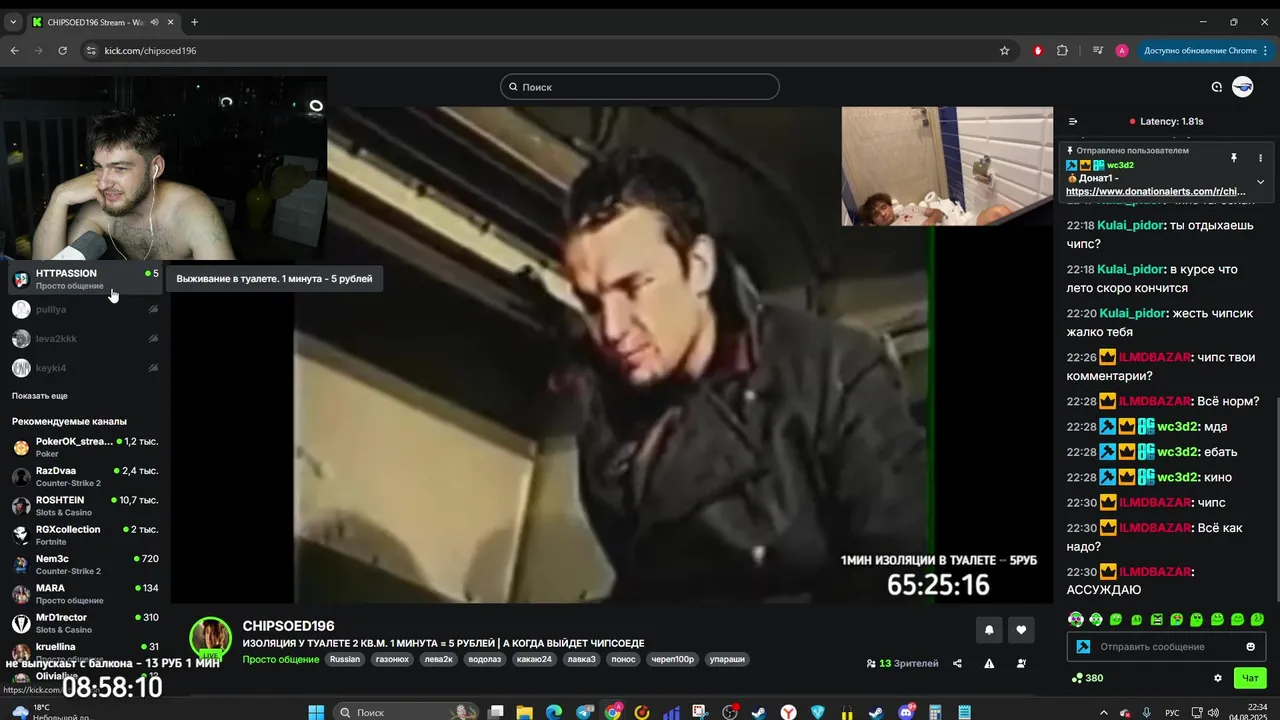
Task: Open the search icon next to the avatar
Action: pyautogui.click(x=1217, y=87)
